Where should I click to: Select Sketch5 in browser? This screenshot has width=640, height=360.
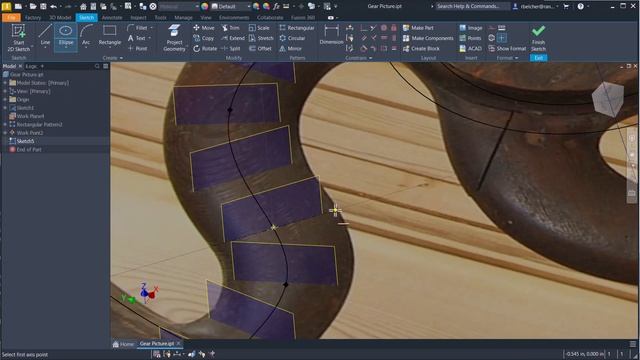pos(22,141)
